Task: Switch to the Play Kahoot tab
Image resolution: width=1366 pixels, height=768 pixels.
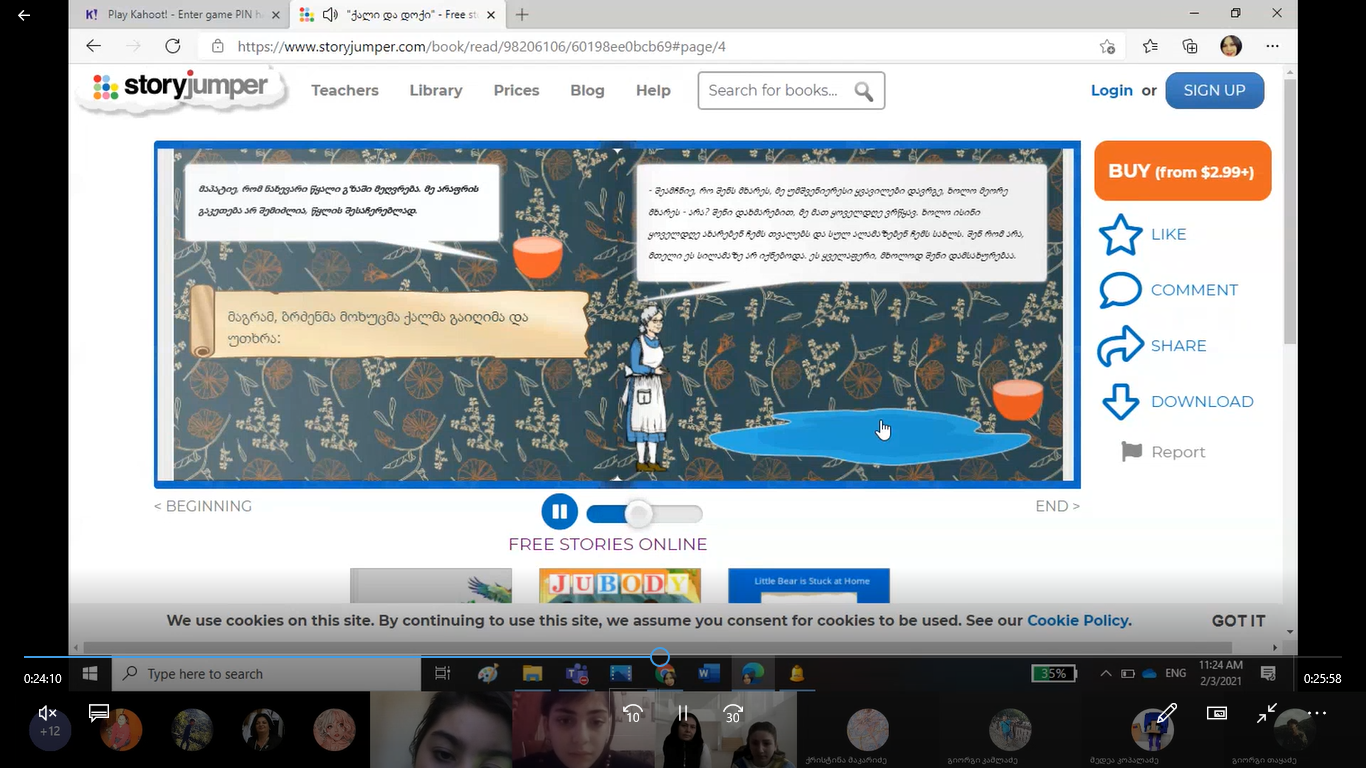Action: pyautogui.click(x=180, y=15)
